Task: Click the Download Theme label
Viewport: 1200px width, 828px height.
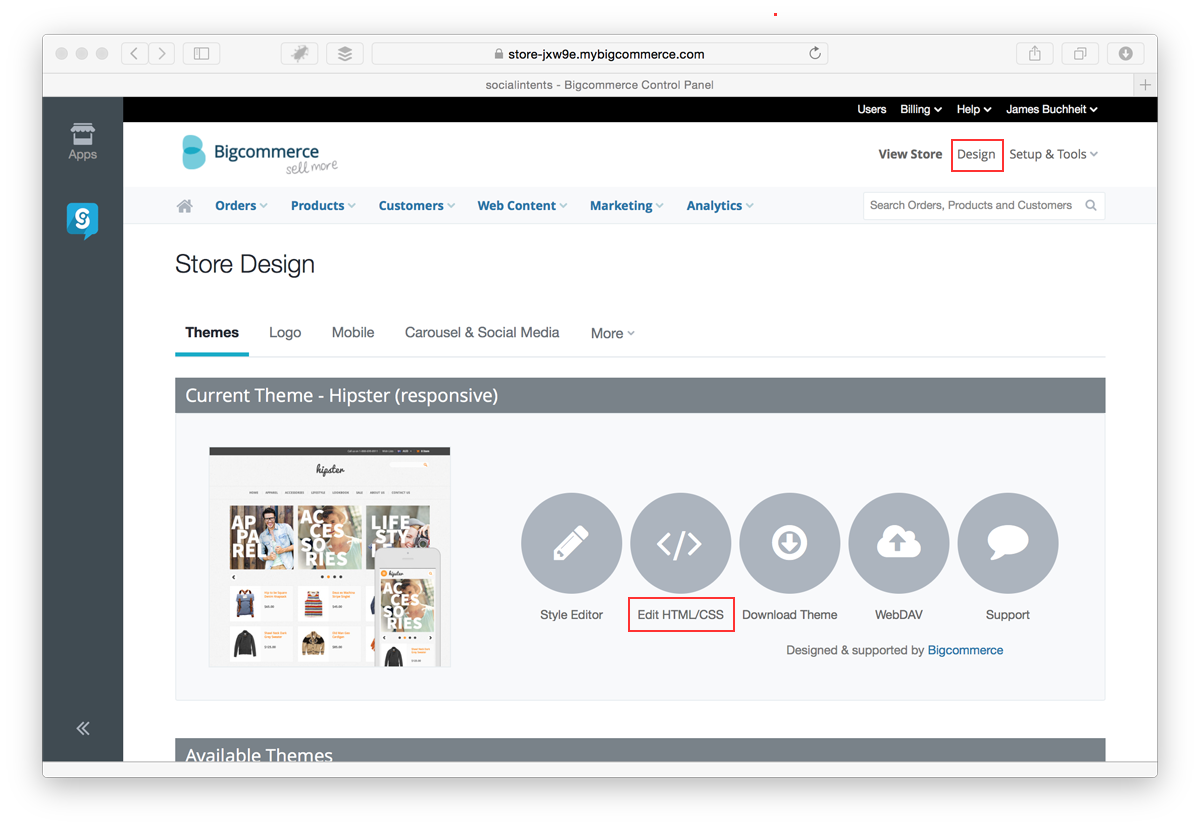Action: click(x=790, y=615)
